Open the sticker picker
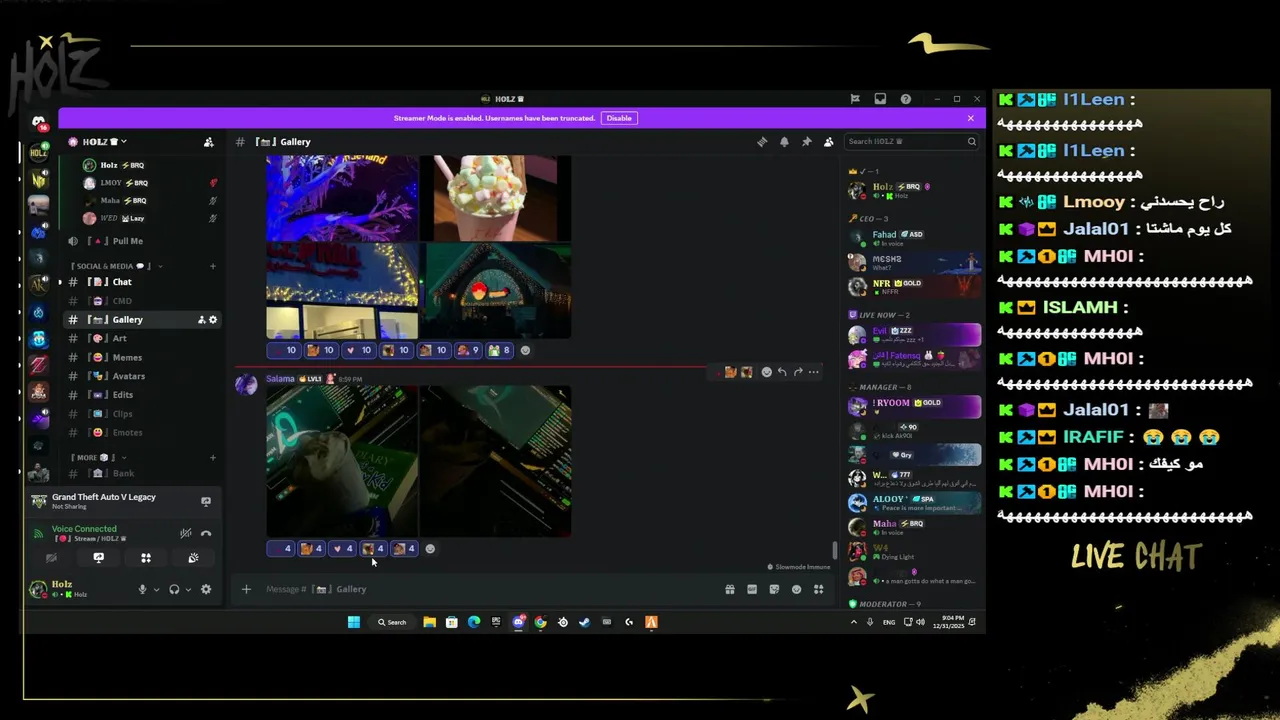The width and height of the screenshot is (1280, 720). point(774,589)
